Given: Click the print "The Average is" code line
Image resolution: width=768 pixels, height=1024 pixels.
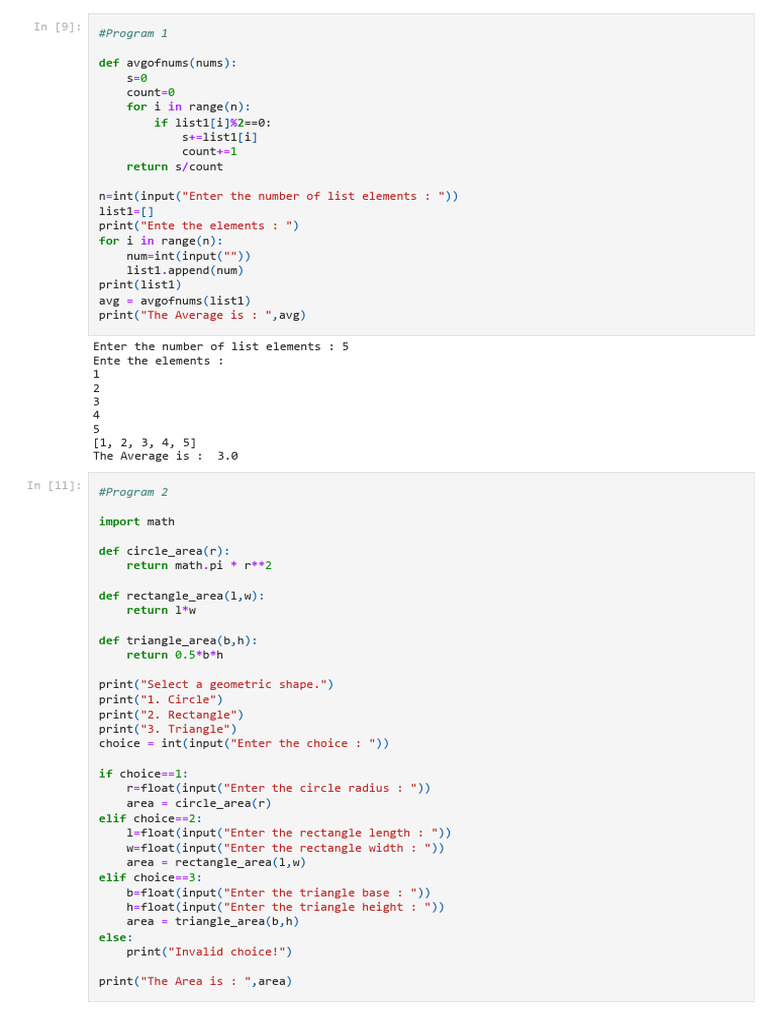Looking at the screenshot, I should 202,315.
